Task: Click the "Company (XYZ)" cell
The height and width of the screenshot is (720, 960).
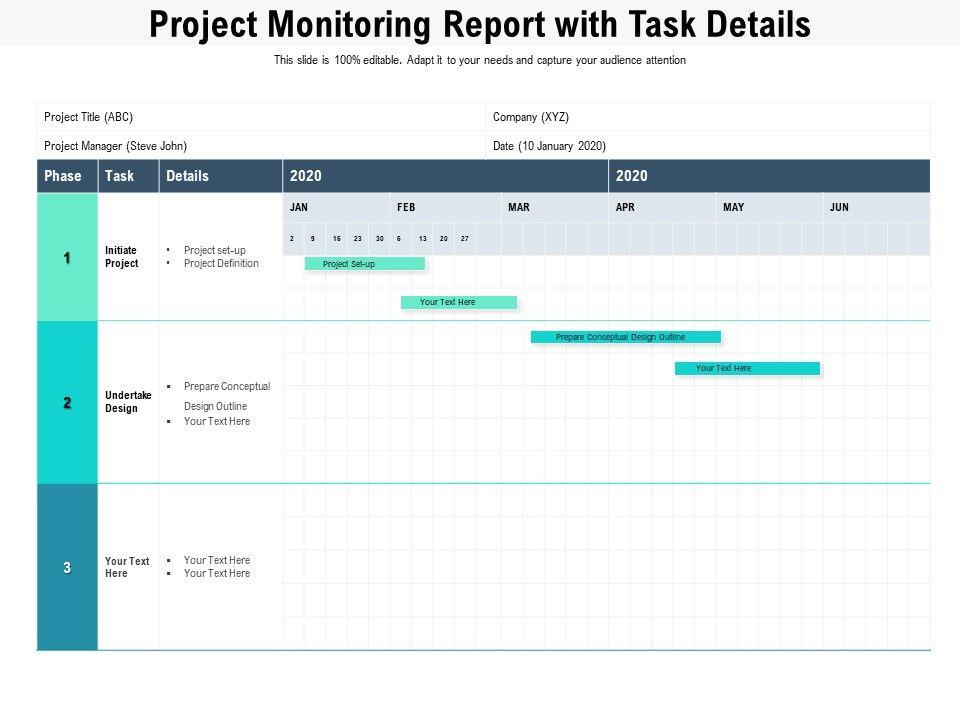Action: click(x=531, y=117)
